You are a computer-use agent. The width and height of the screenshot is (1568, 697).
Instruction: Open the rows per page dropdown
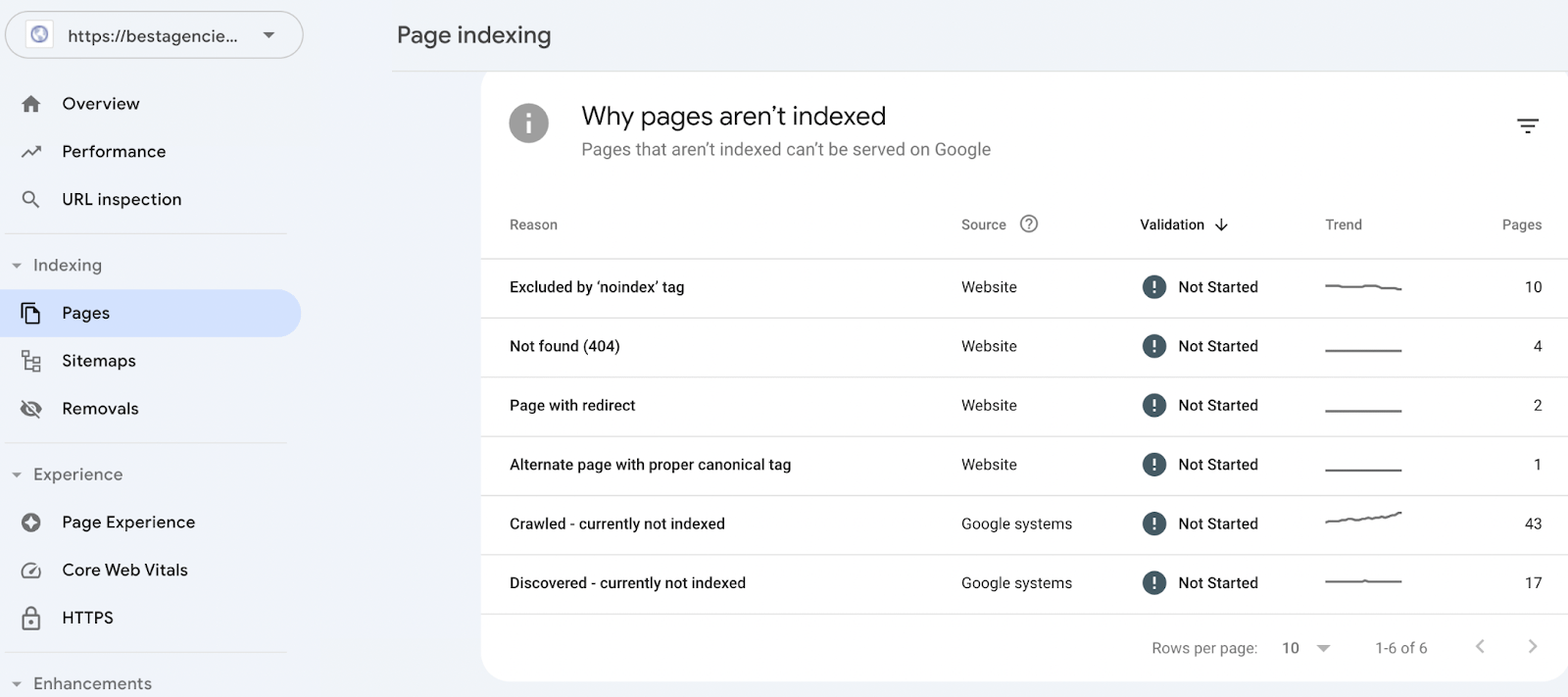[x=1306, y=648]
